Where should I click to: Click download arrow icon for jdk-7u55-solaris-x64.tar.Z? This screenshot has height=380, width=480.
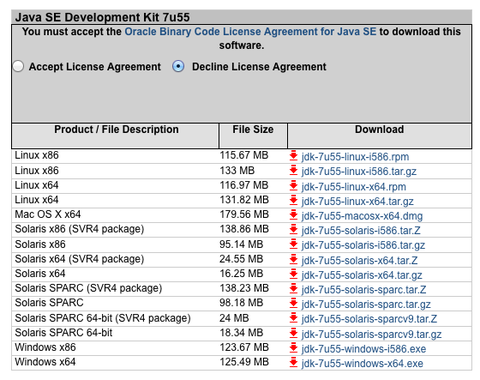click(293, 259)
